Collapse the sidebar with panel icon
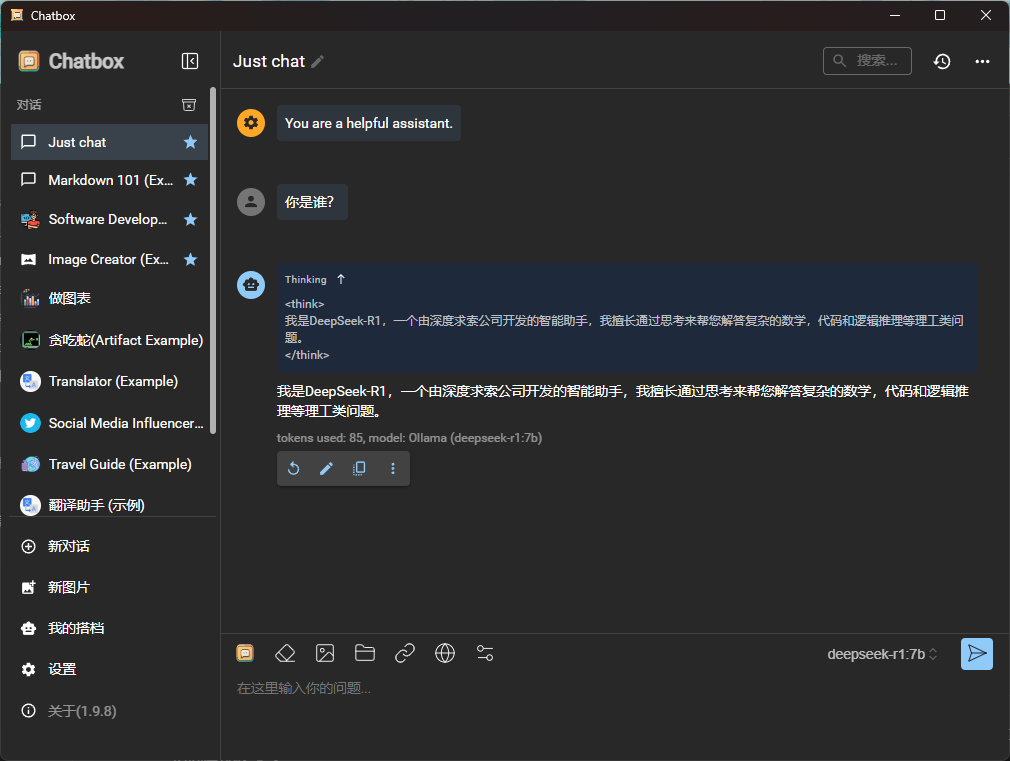This screenshot has width=1010, height=761. click(190, 61)
